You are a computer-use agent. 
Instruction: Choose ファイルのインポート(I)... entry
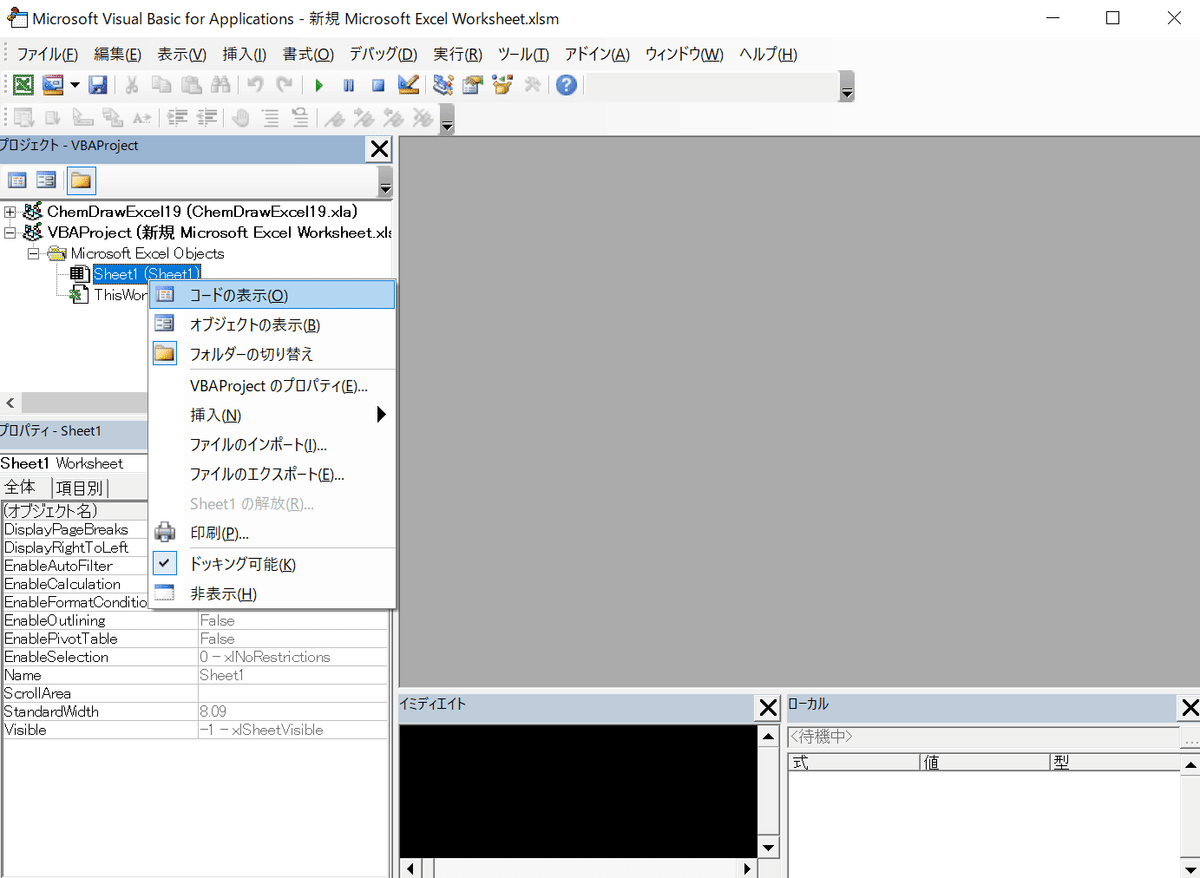point(272,445)
